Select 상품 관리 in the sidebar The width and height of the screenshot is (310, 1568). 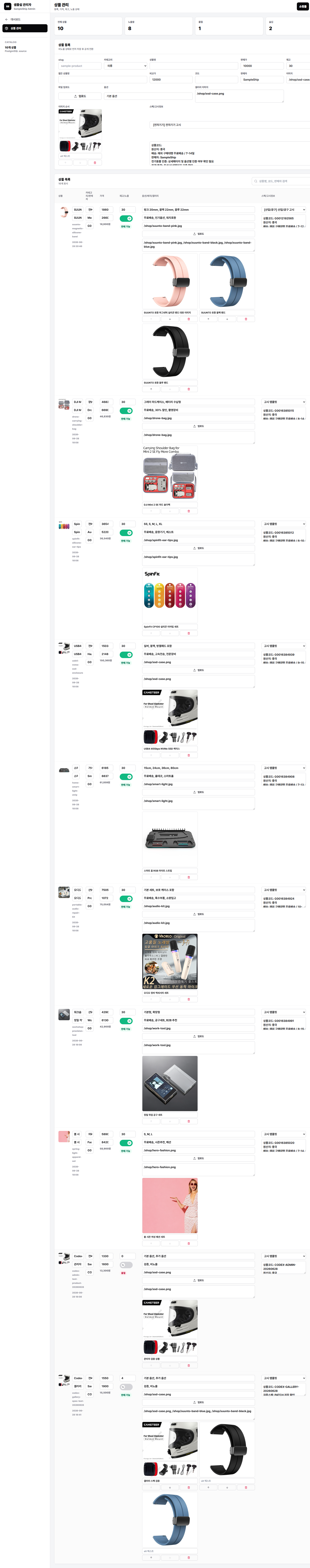25,28
